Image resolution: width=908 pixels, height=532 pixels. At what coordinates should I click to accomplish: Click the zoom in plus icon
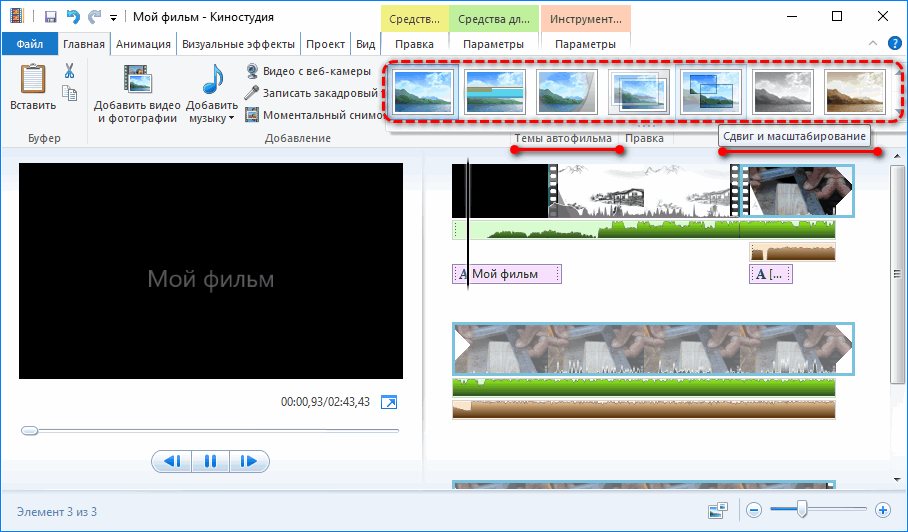pos(883,510)
